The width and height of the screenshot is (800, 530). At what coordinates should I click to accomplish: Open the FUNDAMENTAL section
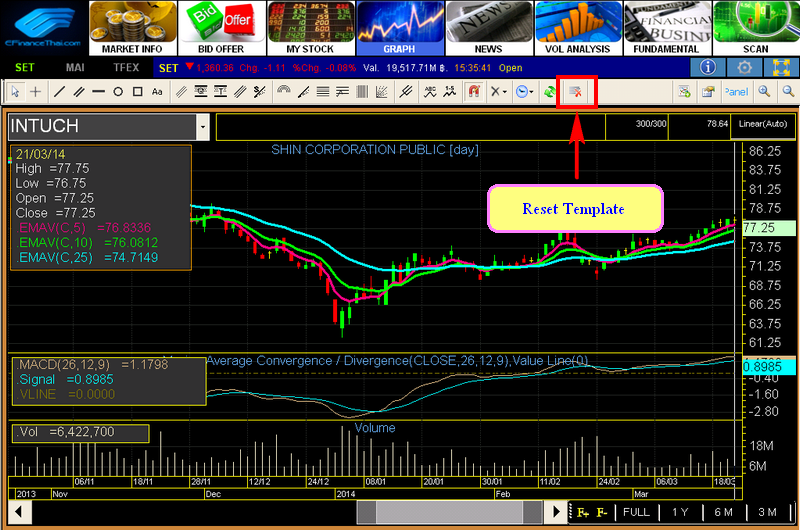[x=666, y=28]
